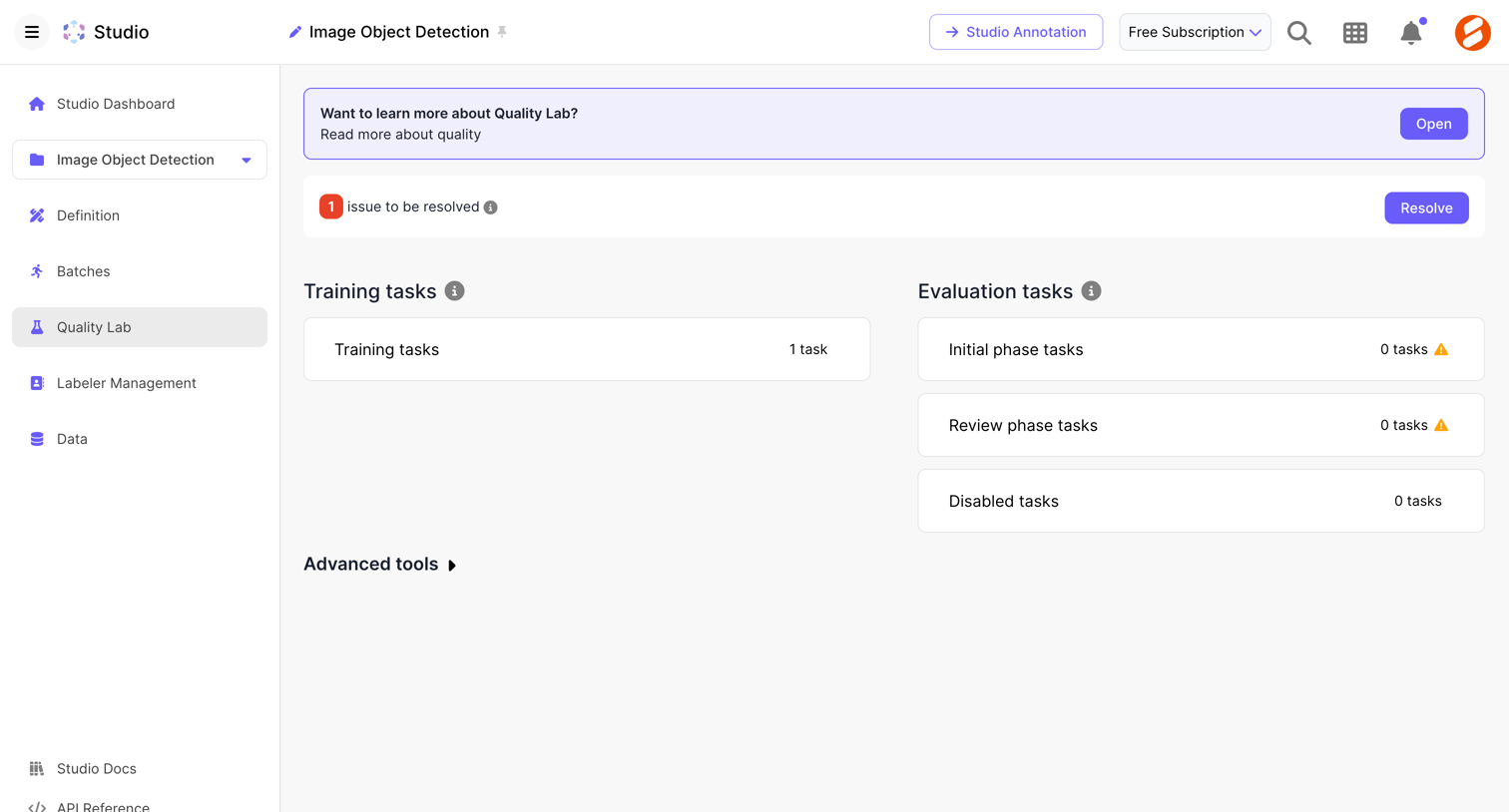Click the Studio Annotation button
Image resolution: width=1509 pixels, height=812 pixels.
pyautogui.click(x=1016, y=32)
